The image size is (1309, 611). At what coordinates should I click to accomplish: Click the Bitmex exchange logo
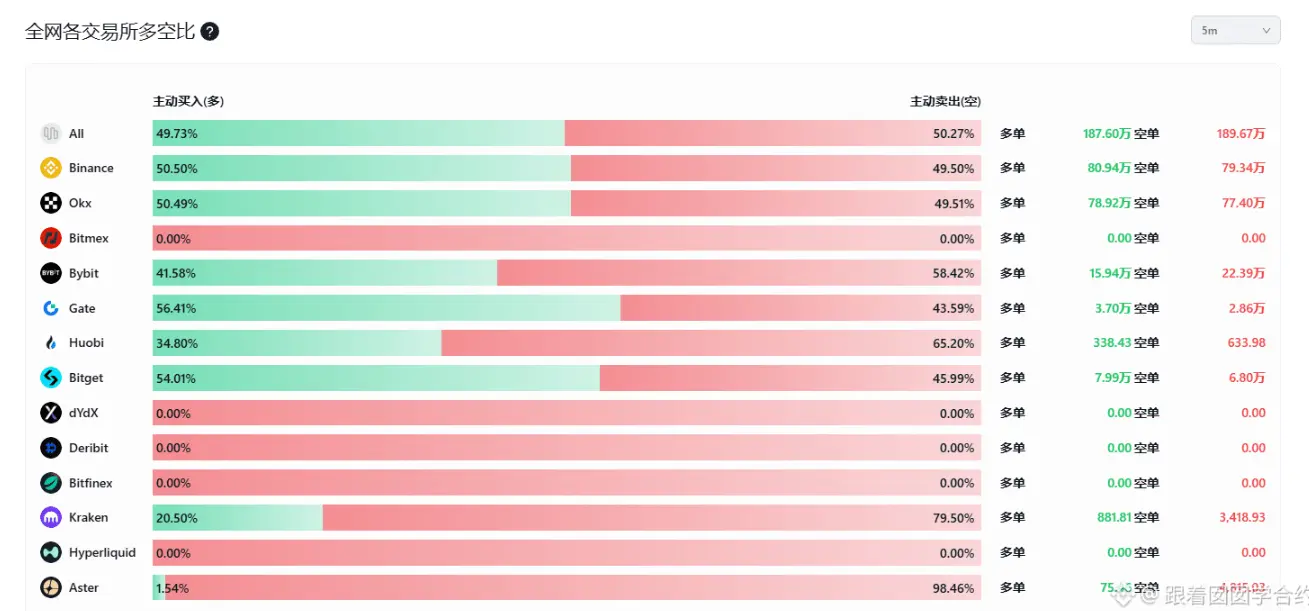point(51,238)
